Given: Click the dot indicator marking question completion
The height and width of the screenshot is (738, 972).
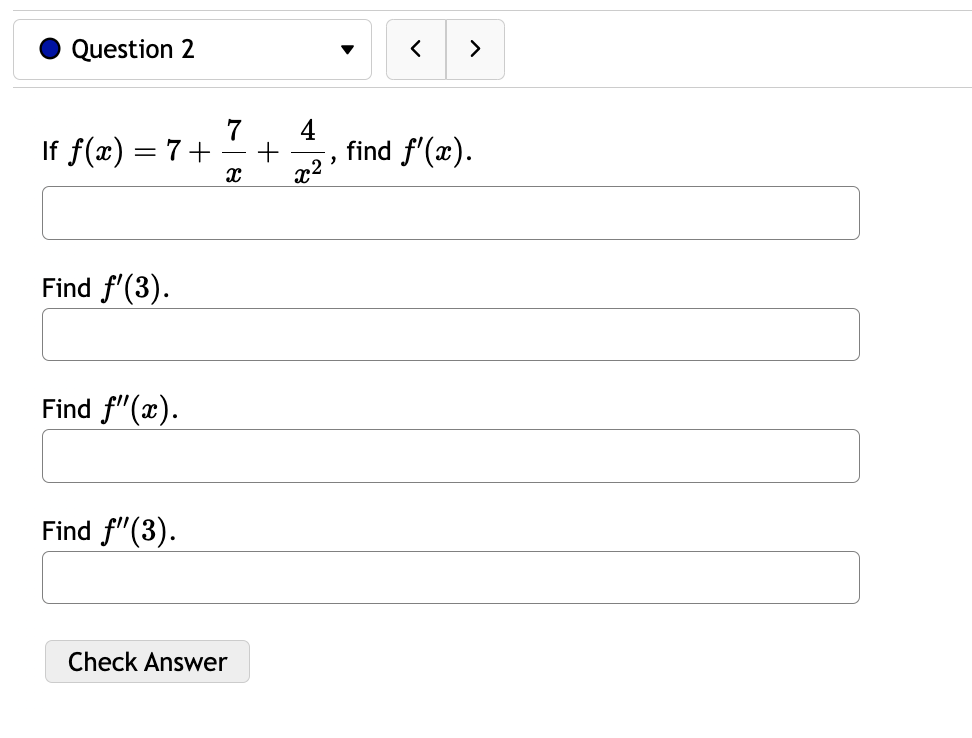Looking at the screenshot, I should [49, 48].
